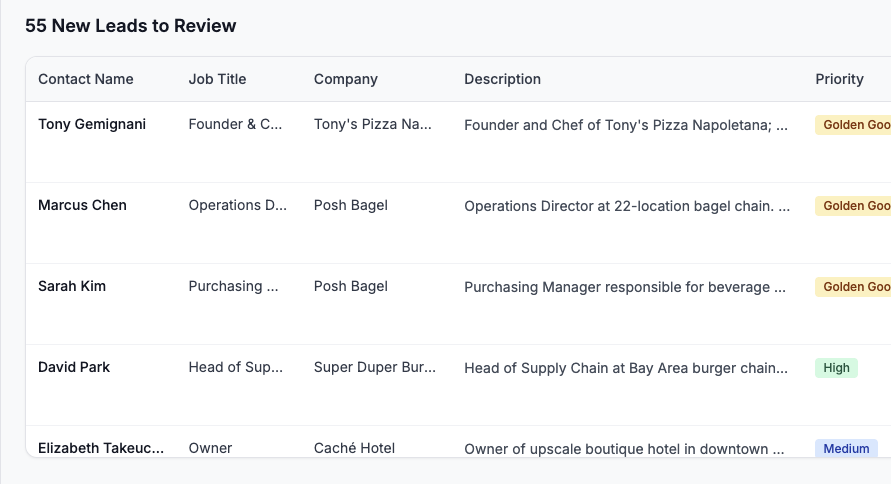Viewport: 891px width, 484px height.
Task: Sort by the Job Title column header
Action: (x=217, y=79)
